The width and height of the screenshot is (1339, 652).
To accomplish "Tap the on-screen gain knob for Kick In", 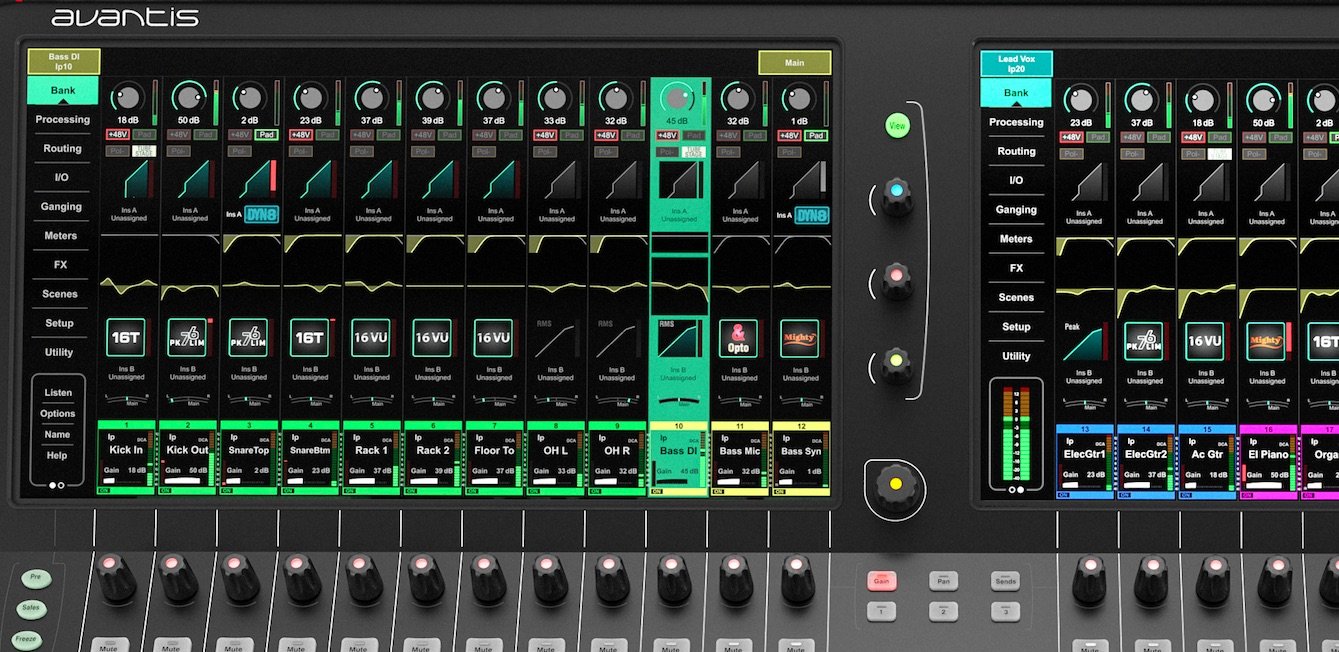I will tap(127, 98).
